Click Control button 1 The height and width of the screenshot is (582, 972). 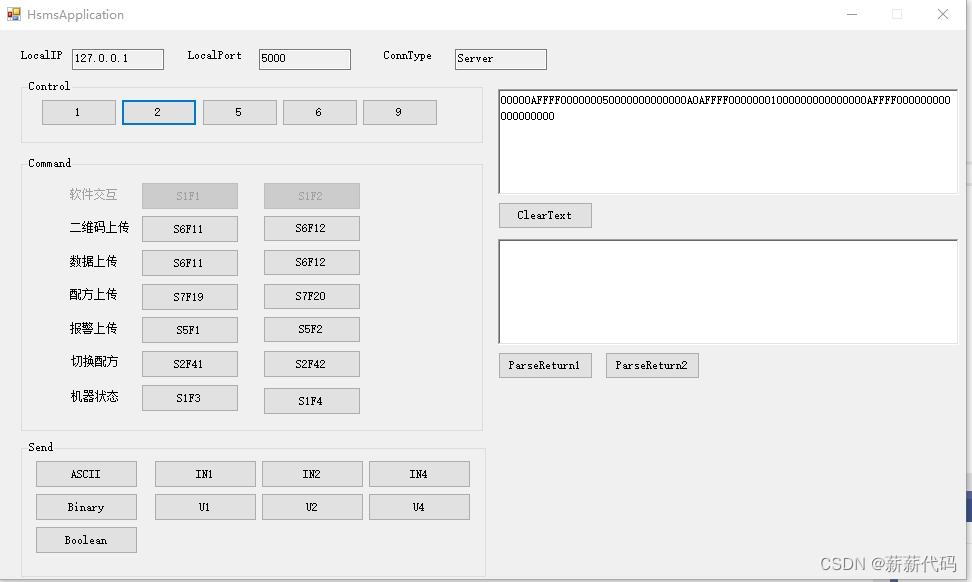click(x=79, y=112)
